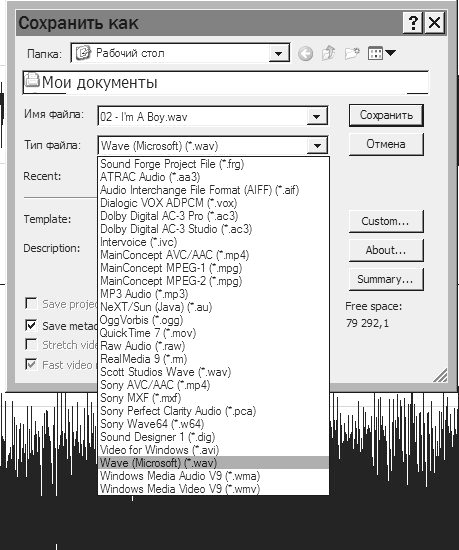Viewport: 459px width, 550px height.
Task: Choose Raw Audio (*.raw) format
Action: tap(213, 346)
